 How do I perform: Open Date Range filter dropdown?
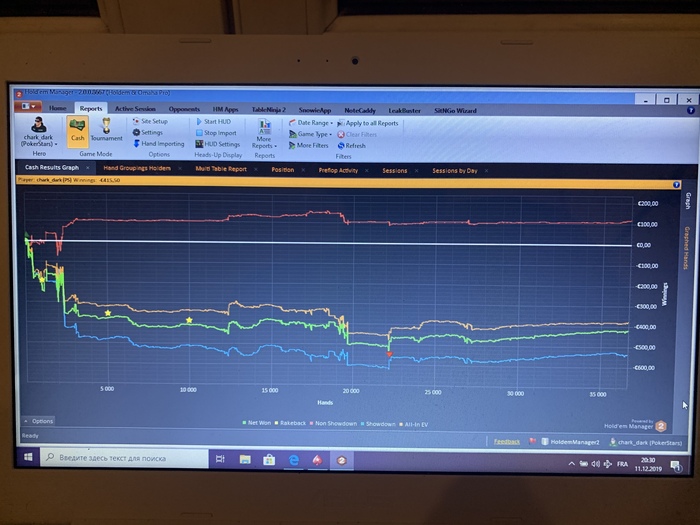click(x=311, y=122)
